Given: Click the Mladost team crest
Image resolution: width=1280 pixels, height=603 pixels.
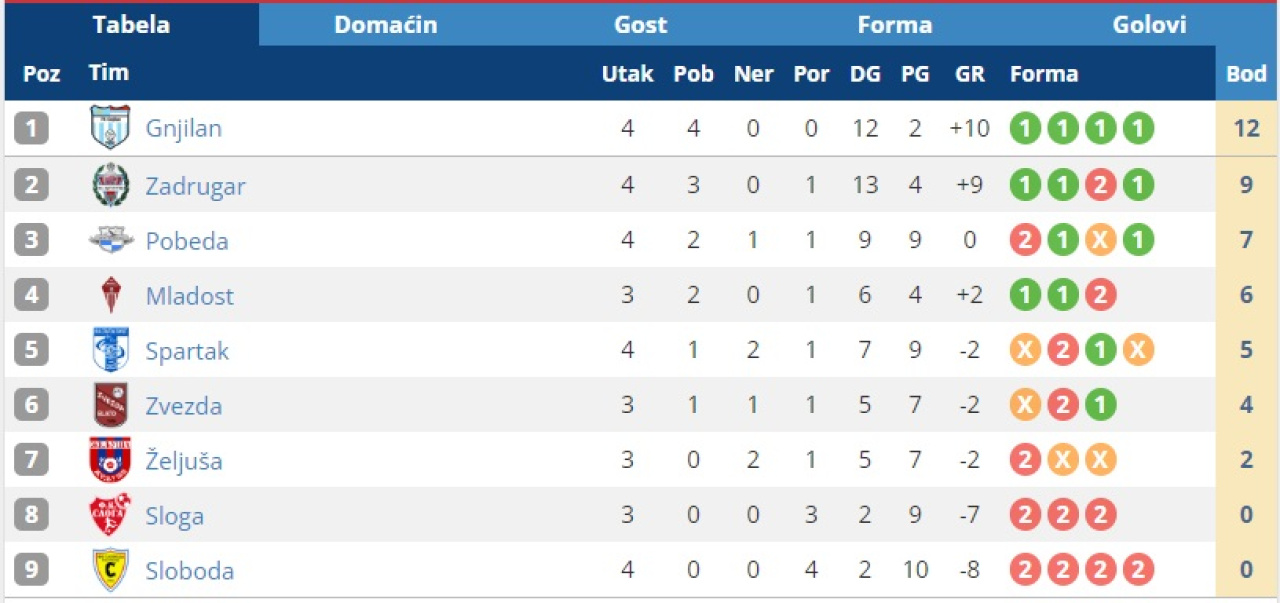Looking at the screenshot, I should (x=110, y=296).
